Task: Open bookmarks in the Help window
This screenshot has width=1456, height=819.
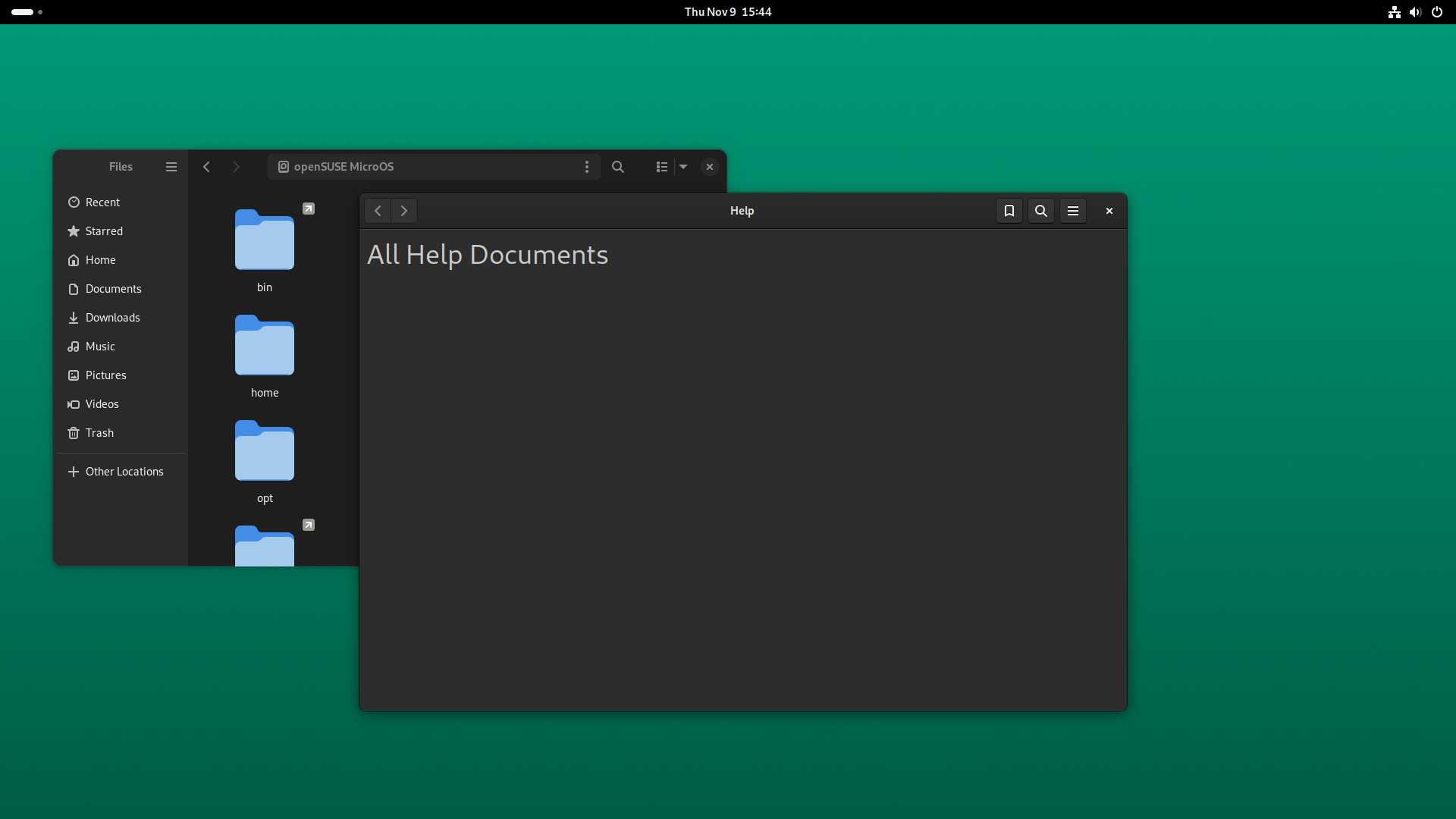Action: (x=1009, y=211)
